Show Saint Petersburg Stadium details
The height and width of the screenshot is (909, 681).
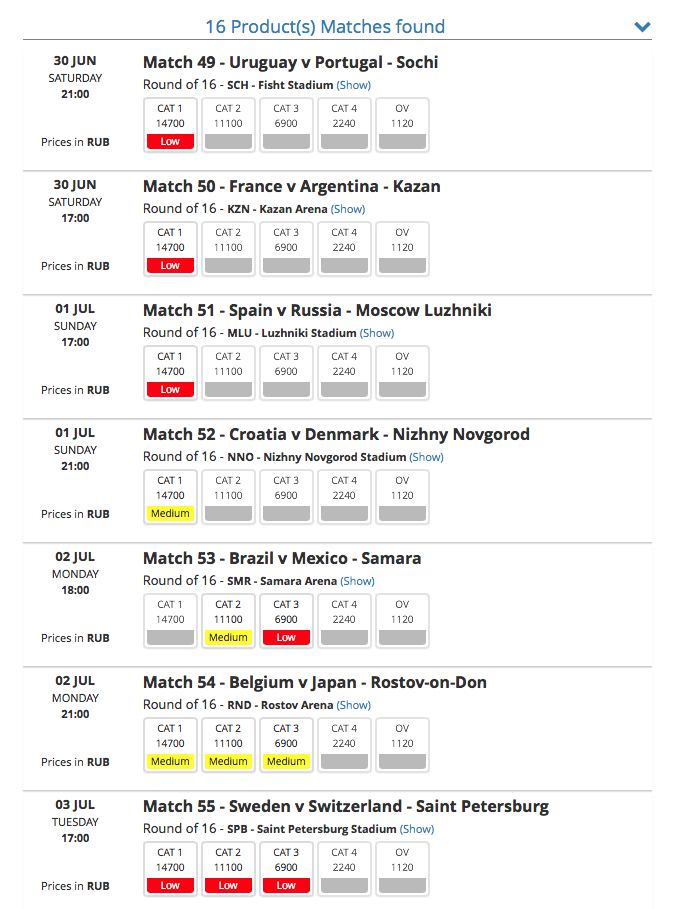[417, 830]
